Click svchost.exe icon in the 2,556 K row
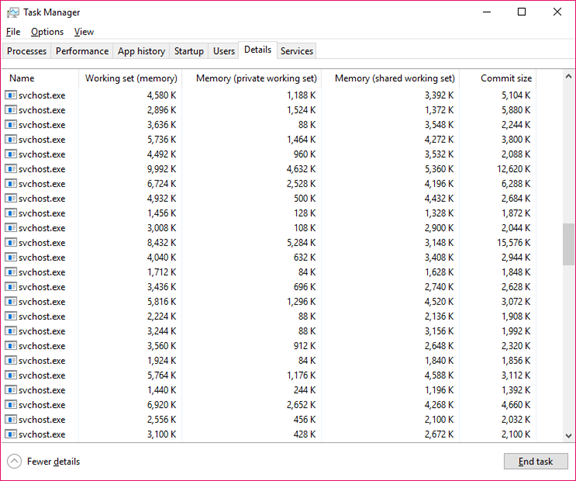Image resolution: width=576 pixels, height=481 pixels. 11,419
